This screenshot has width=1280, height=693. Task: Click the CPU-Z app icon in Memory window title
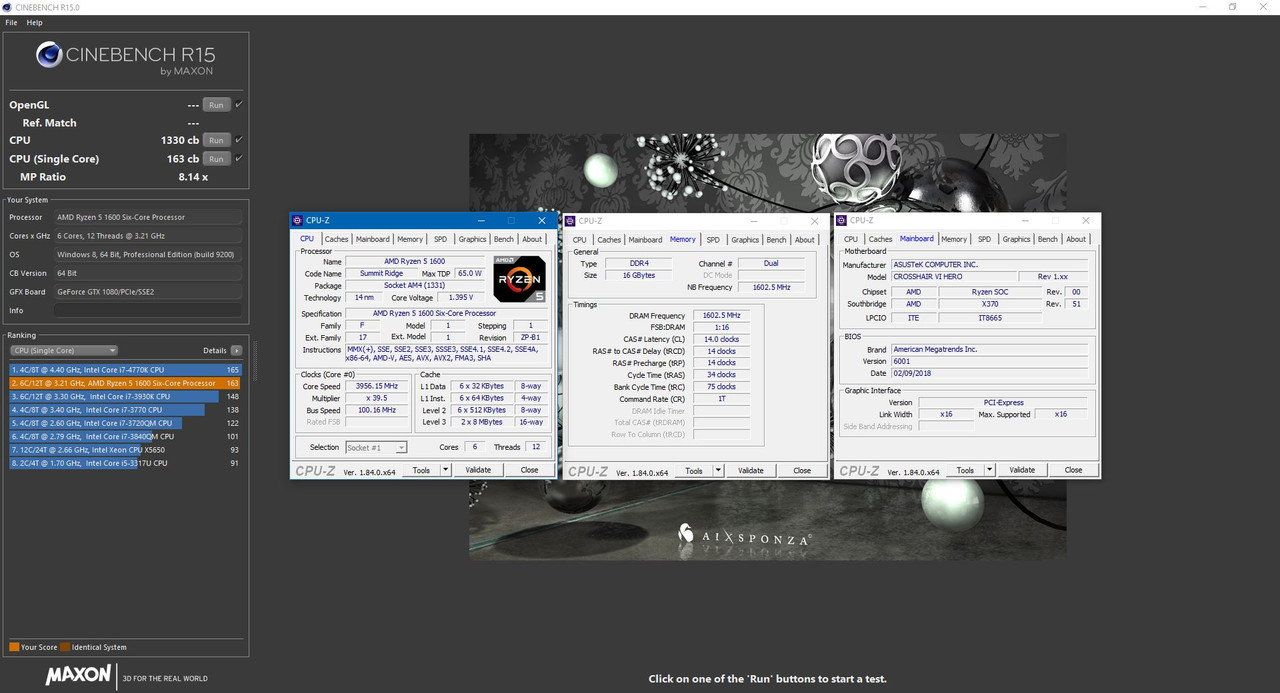570,220
